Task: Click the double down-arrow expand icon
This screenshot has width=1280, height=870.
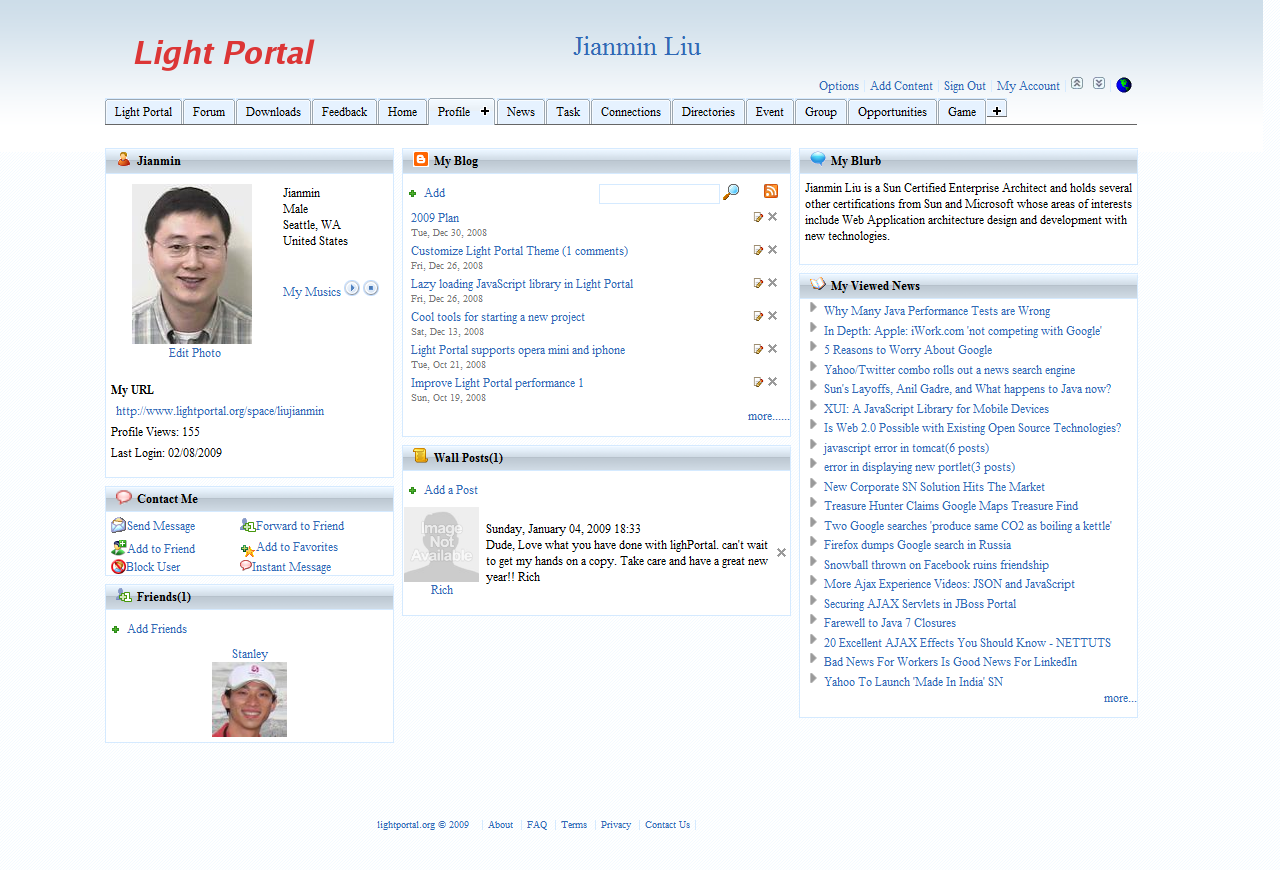Action: pos(1099,83)
